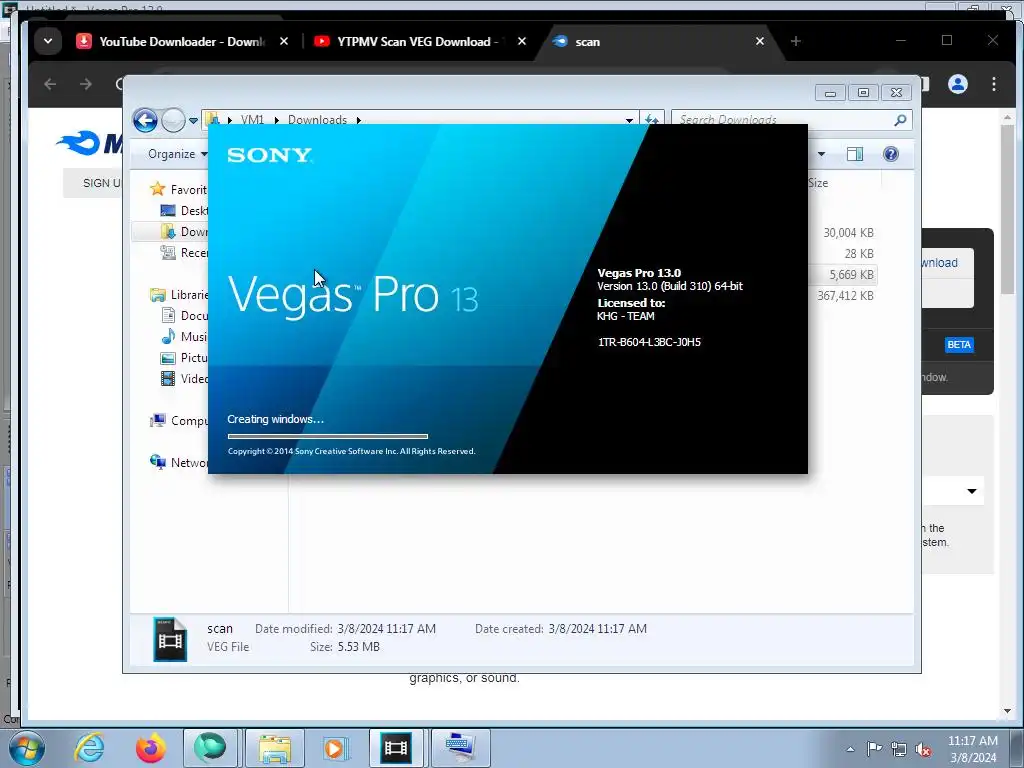The width and height of the screenshot is (1024, 768).
Task: Show hidden system tray icons
Action: coord(850,749)
